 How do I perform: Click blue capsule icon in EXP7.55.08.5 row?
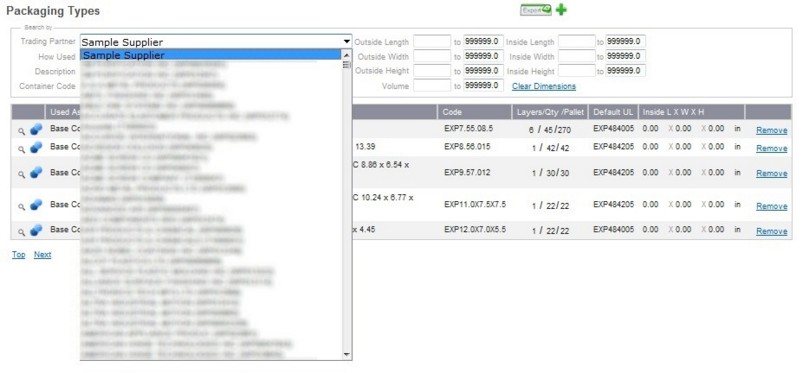[x=36, y=130]
